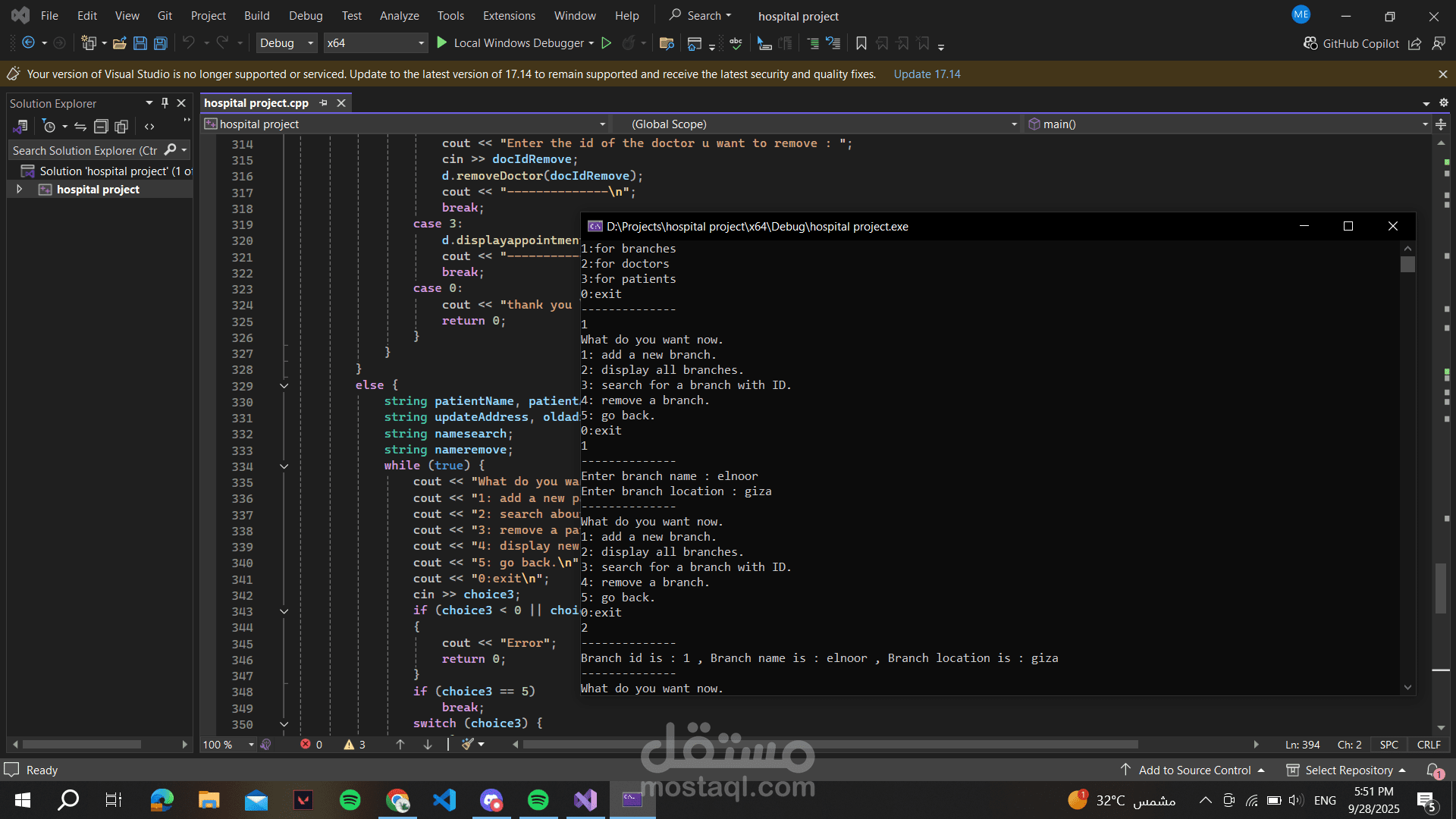
Task: Click the increase indent toolbar icon
Action: 812,43
